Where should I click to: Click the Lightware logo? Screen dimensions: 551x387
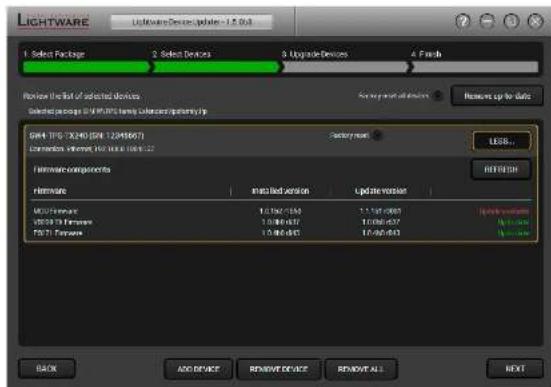tap(53, 20)
